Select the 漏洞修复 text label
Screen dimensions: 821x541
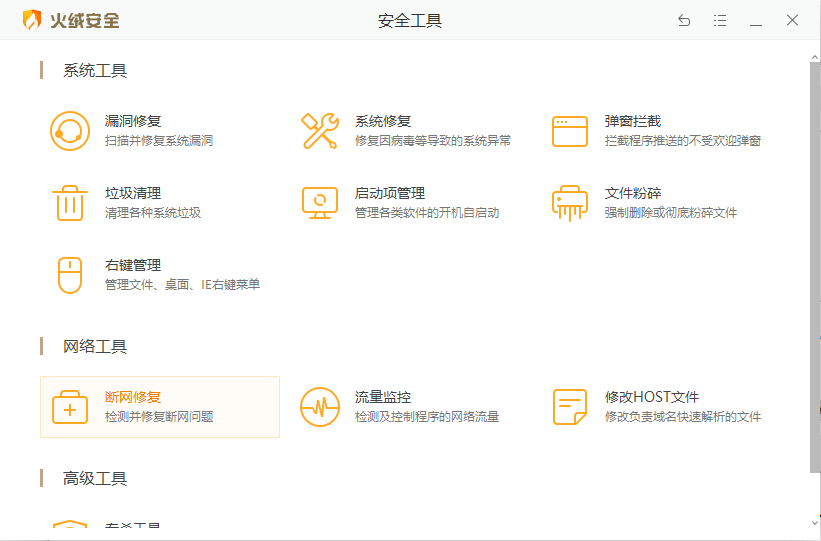133,121
